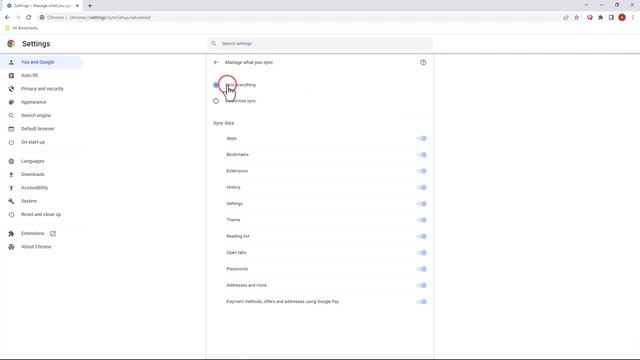Toggle the Settings sync switch

(x=422, y=204)
